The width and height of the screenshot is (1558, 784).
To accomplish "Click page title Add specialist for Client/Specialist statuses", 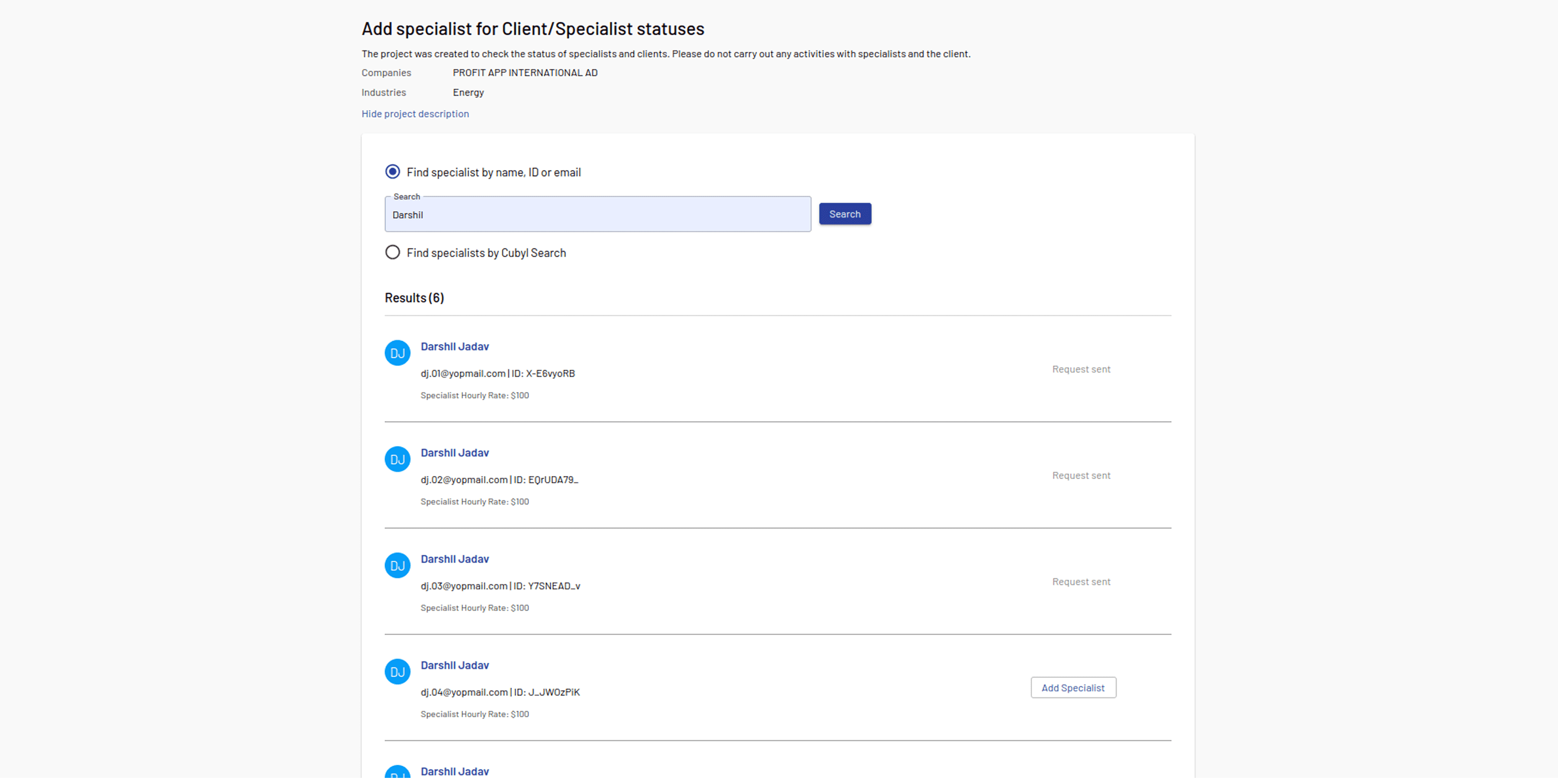I will click(x=533, y=29).
